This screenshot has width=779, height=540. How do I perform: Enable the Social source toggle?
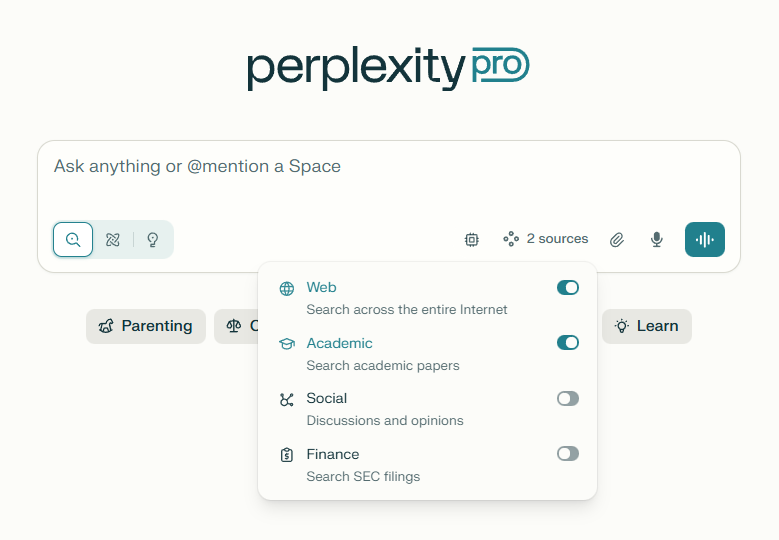click(568, 399)
